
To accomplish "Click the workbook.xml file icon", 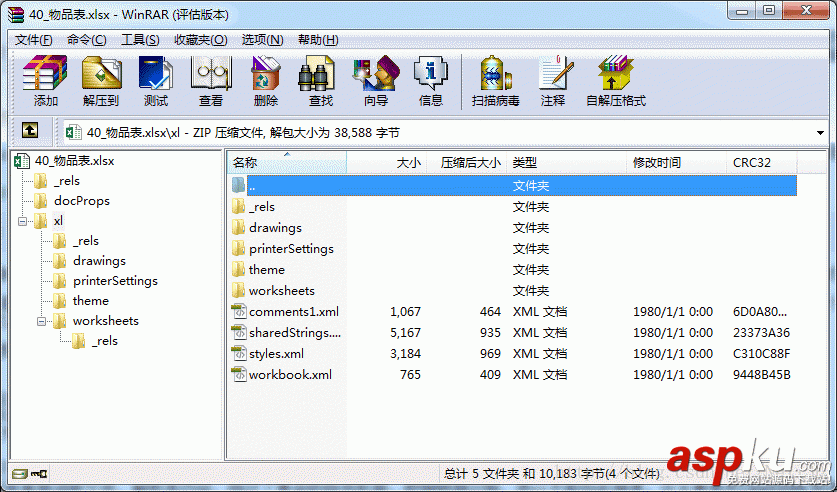I will [239, 375].
